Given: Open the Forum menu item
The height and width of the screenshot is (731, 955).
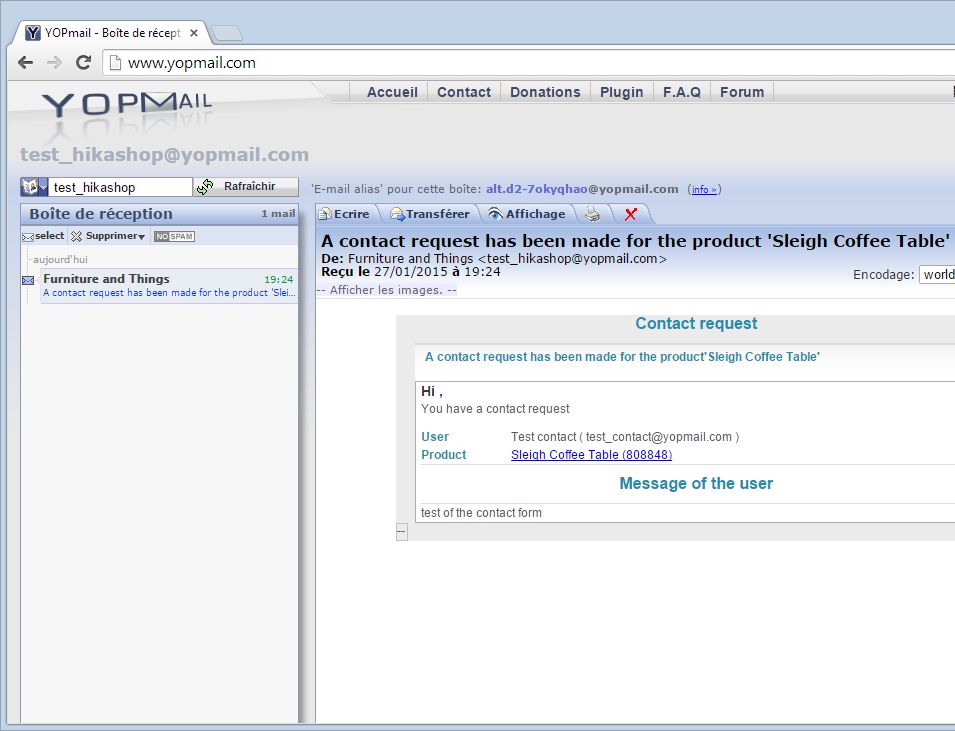Looking at the screenshot, I should pyautogui.click(x=742, y=92).
